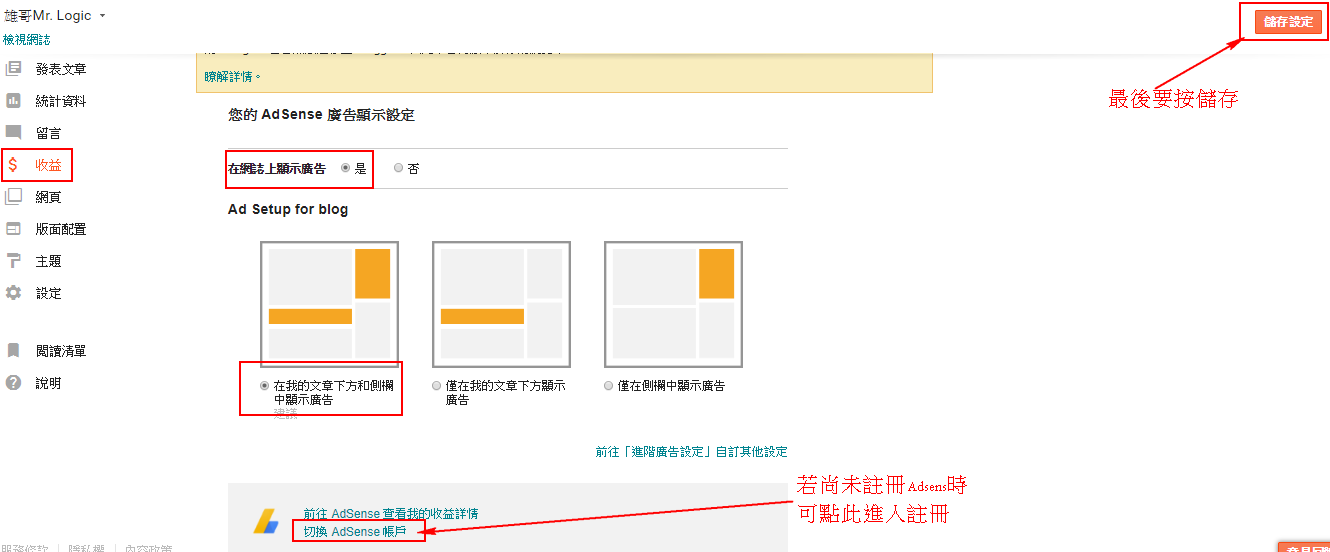
Task: Click the Settings (設定) gear icon
Action: click(14, 293)
